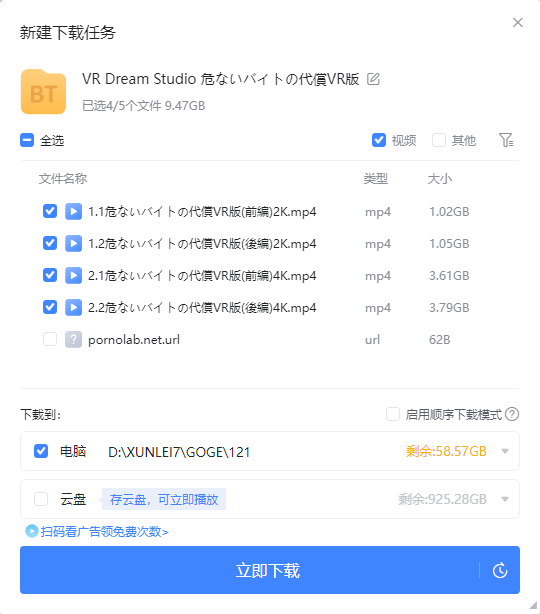Sort by 类型 column header
The image size is (540, 614).
click(x=376, y=179)
